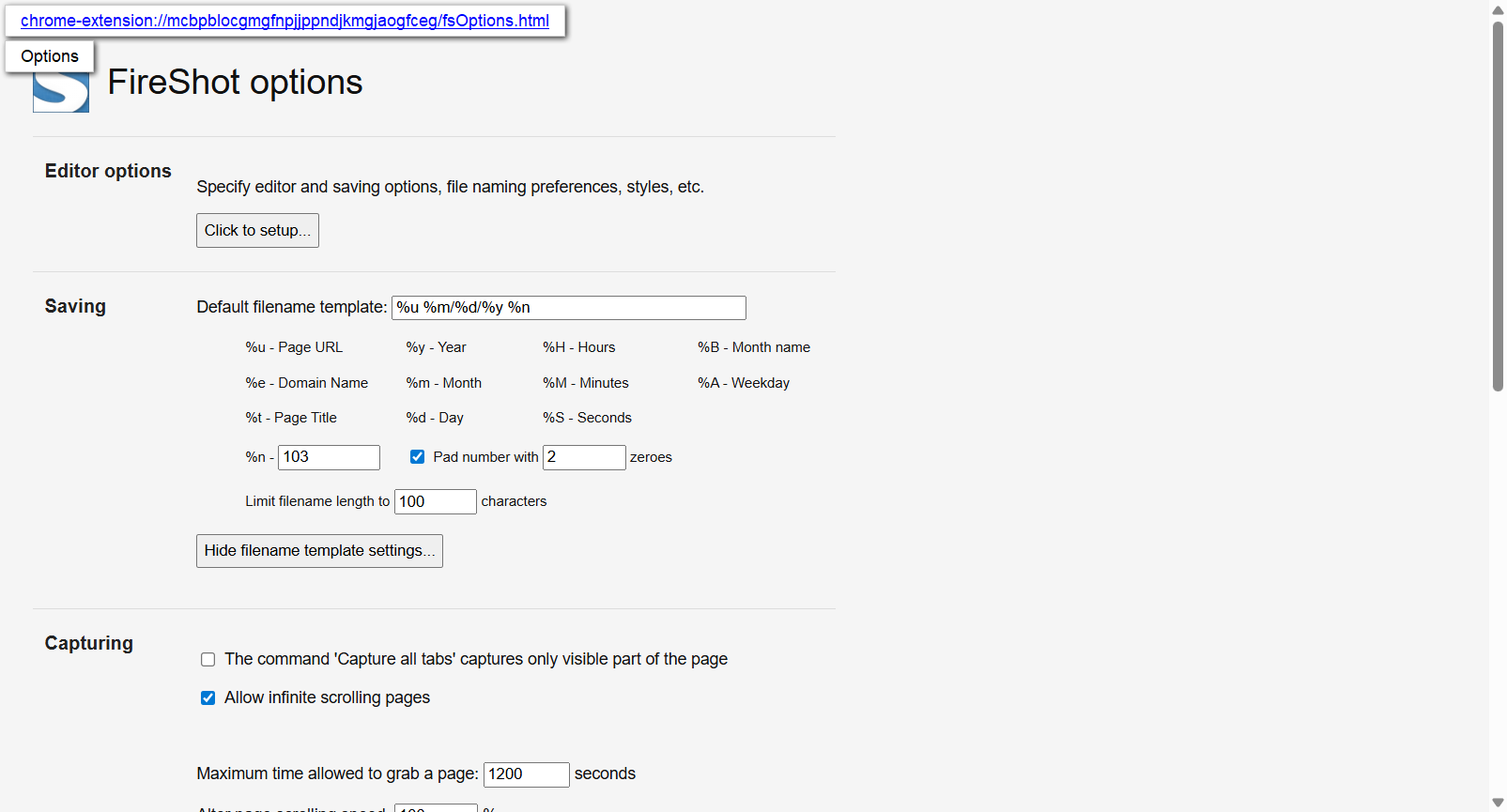Click the filename length limit field
This screenshot has height=812, width=1507.
[436, 501]
